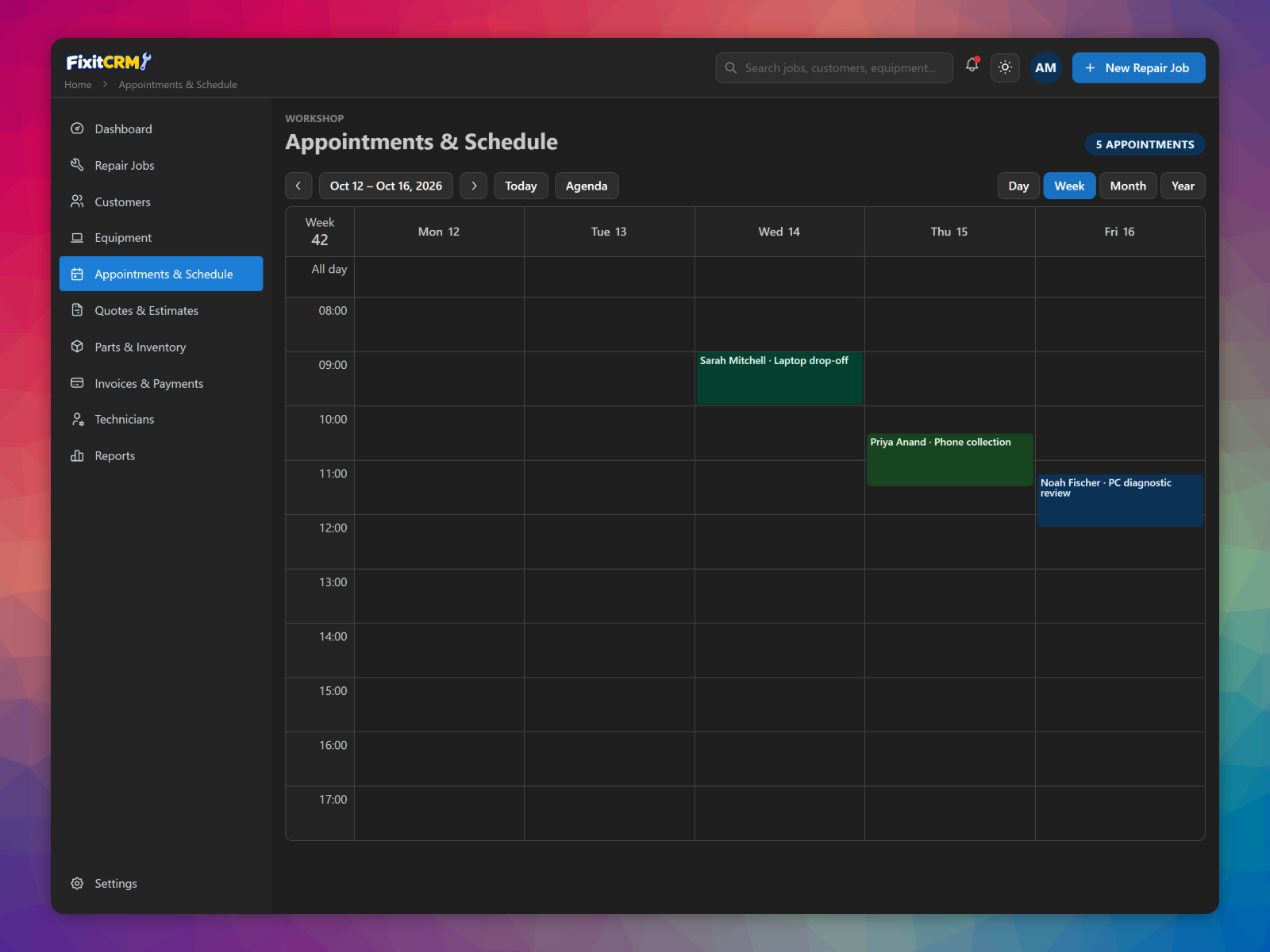Select the Week view tab
The width and height of the screenshot is (1270, 952).
click(x=1069, y=186)
